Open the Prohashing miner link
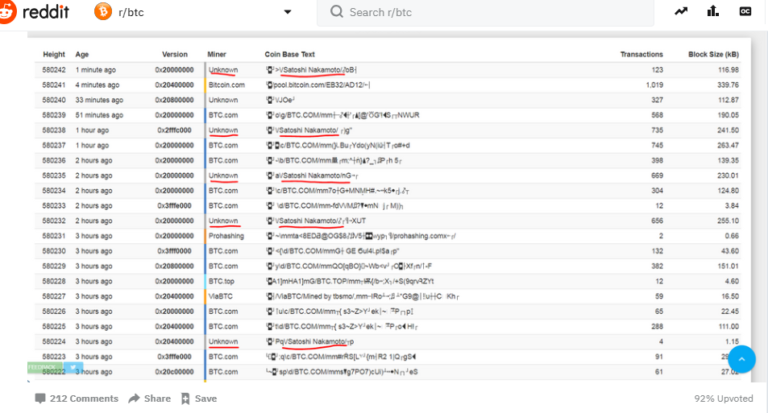The width and height of the screenshot is (768, 413). (x=226, y=235)
